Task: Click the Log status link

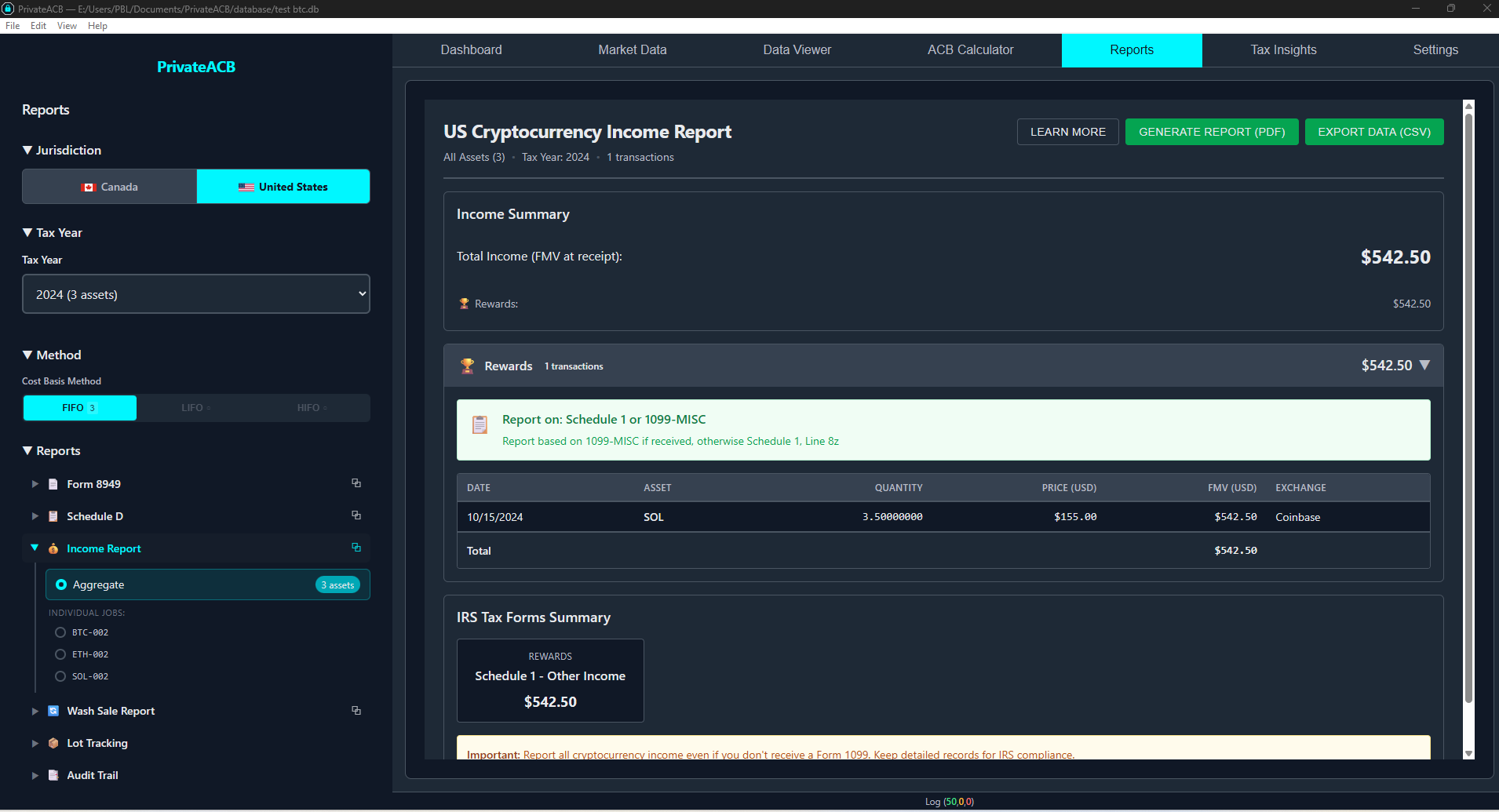Action: pos(949,802)
